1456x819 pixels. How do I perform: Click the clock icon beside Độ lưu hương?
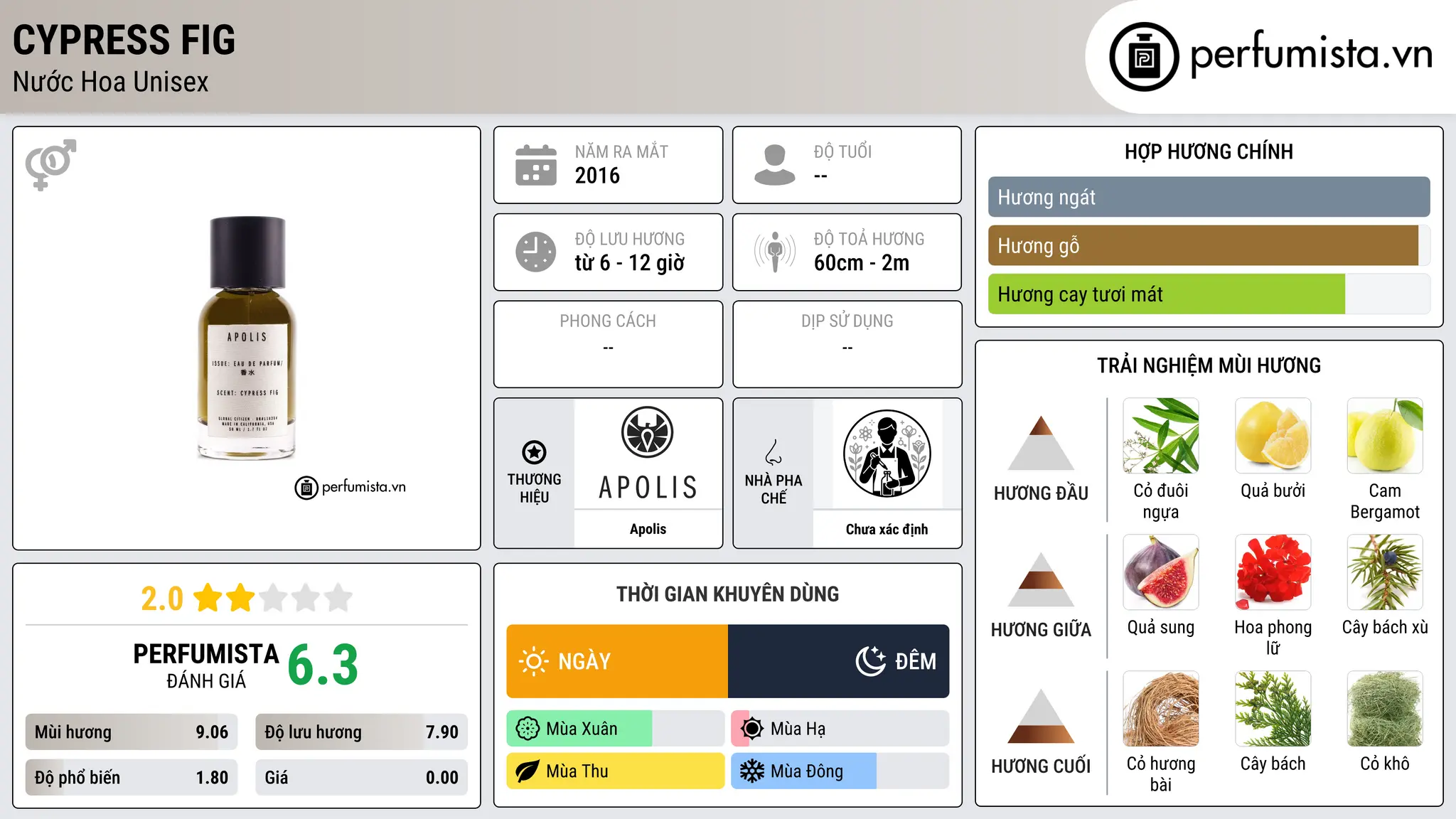[x=535, y=252]
